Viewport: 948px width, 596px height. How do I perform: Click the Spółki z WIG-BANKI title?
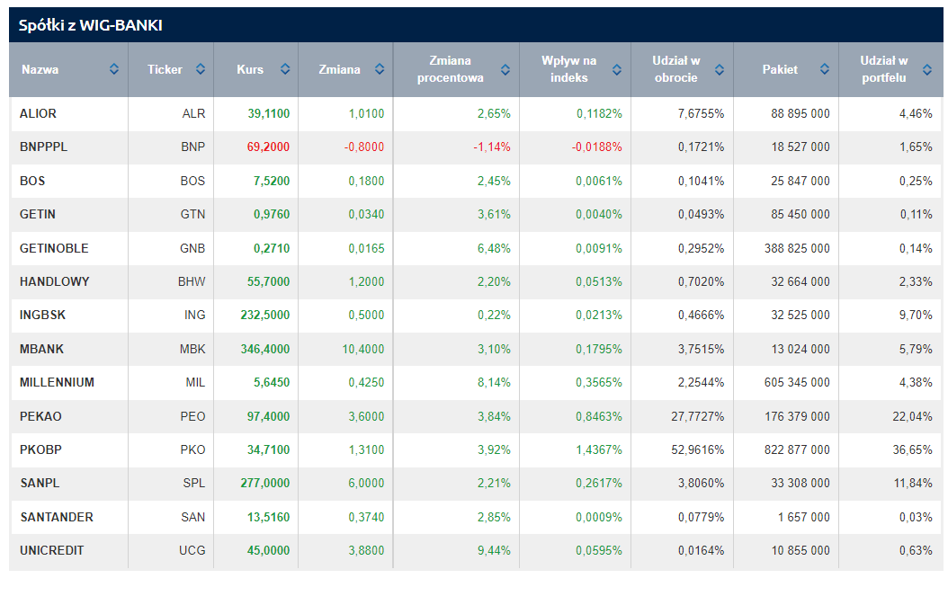pos(90,25)
